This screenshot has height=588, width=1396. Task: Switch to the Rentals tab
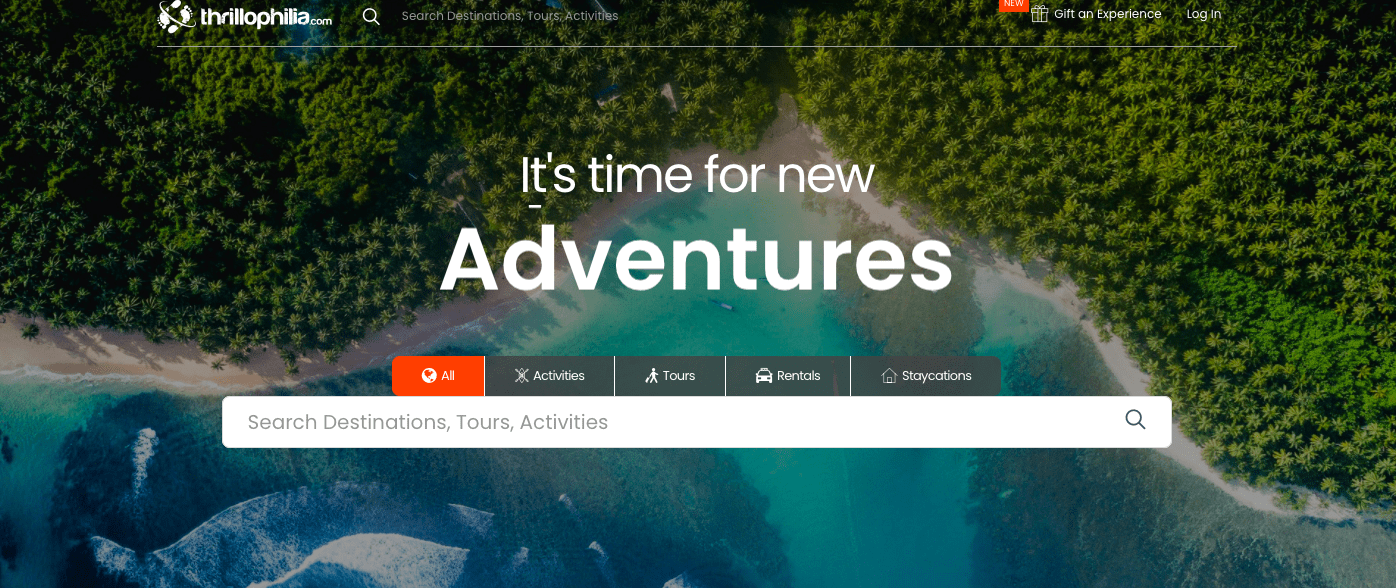tap(788, 376)
